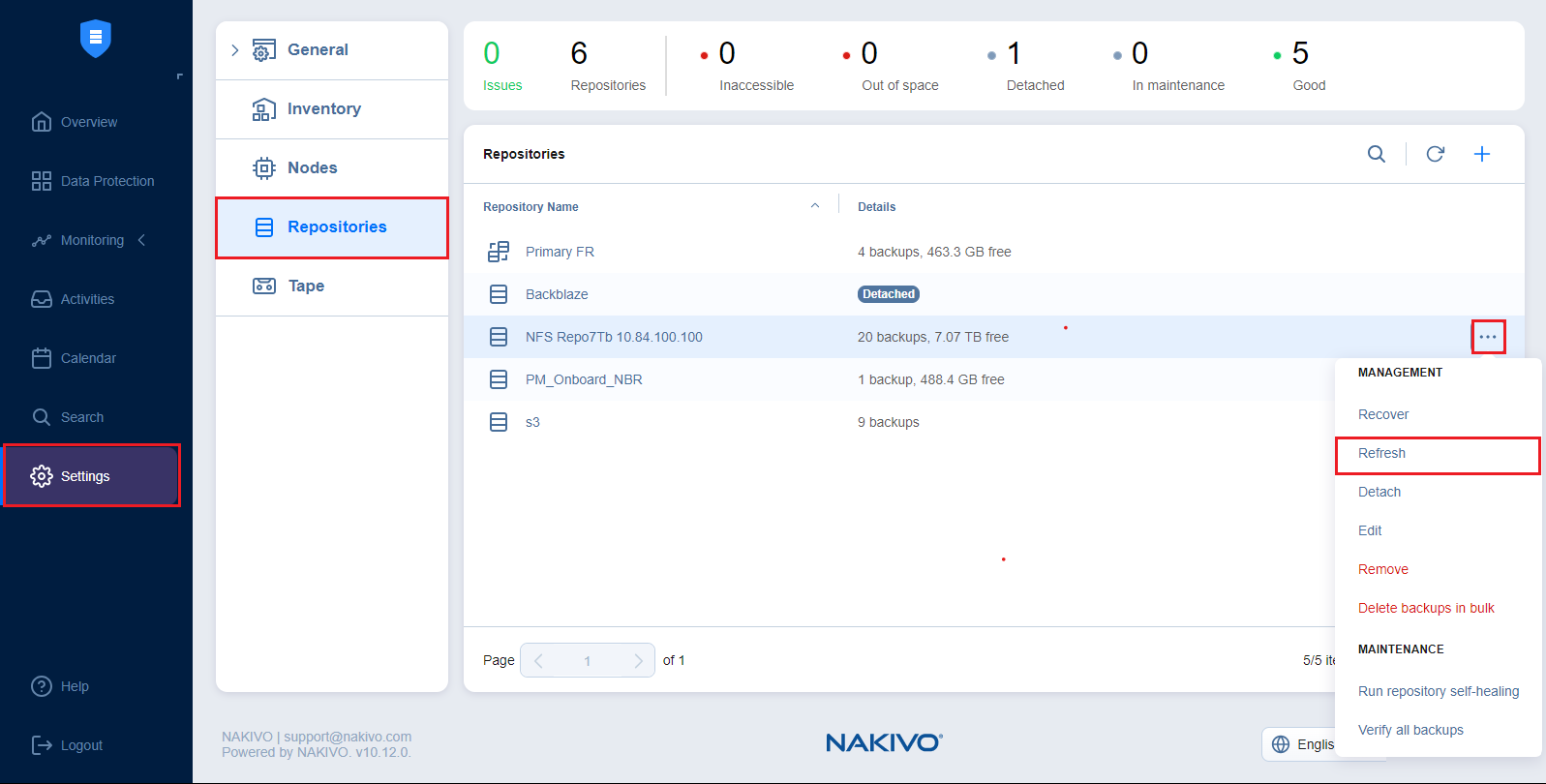Open the Tape settings tab
The width and height of the screenshot is (1546, 784).
306,286
